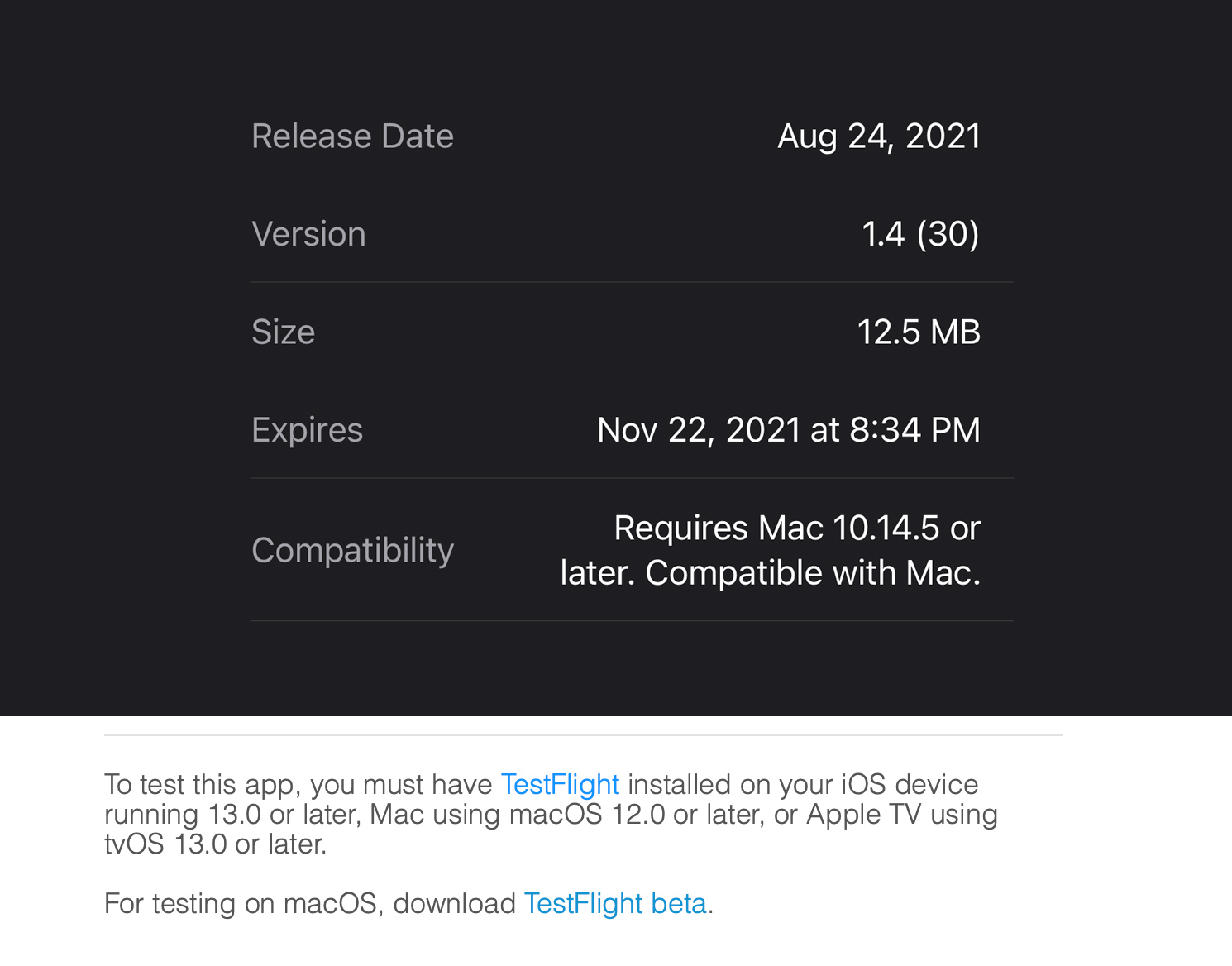
Task: Click the Version row label
Action: pyautogui.click(x=308, y=234)
